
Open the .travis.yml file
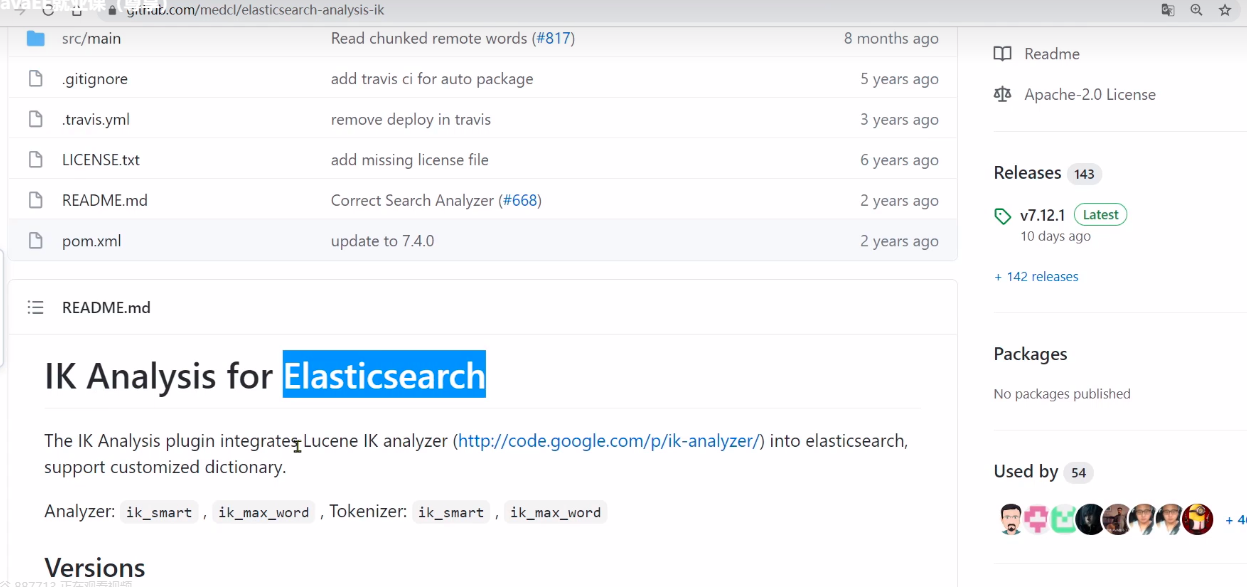point(96,120)
